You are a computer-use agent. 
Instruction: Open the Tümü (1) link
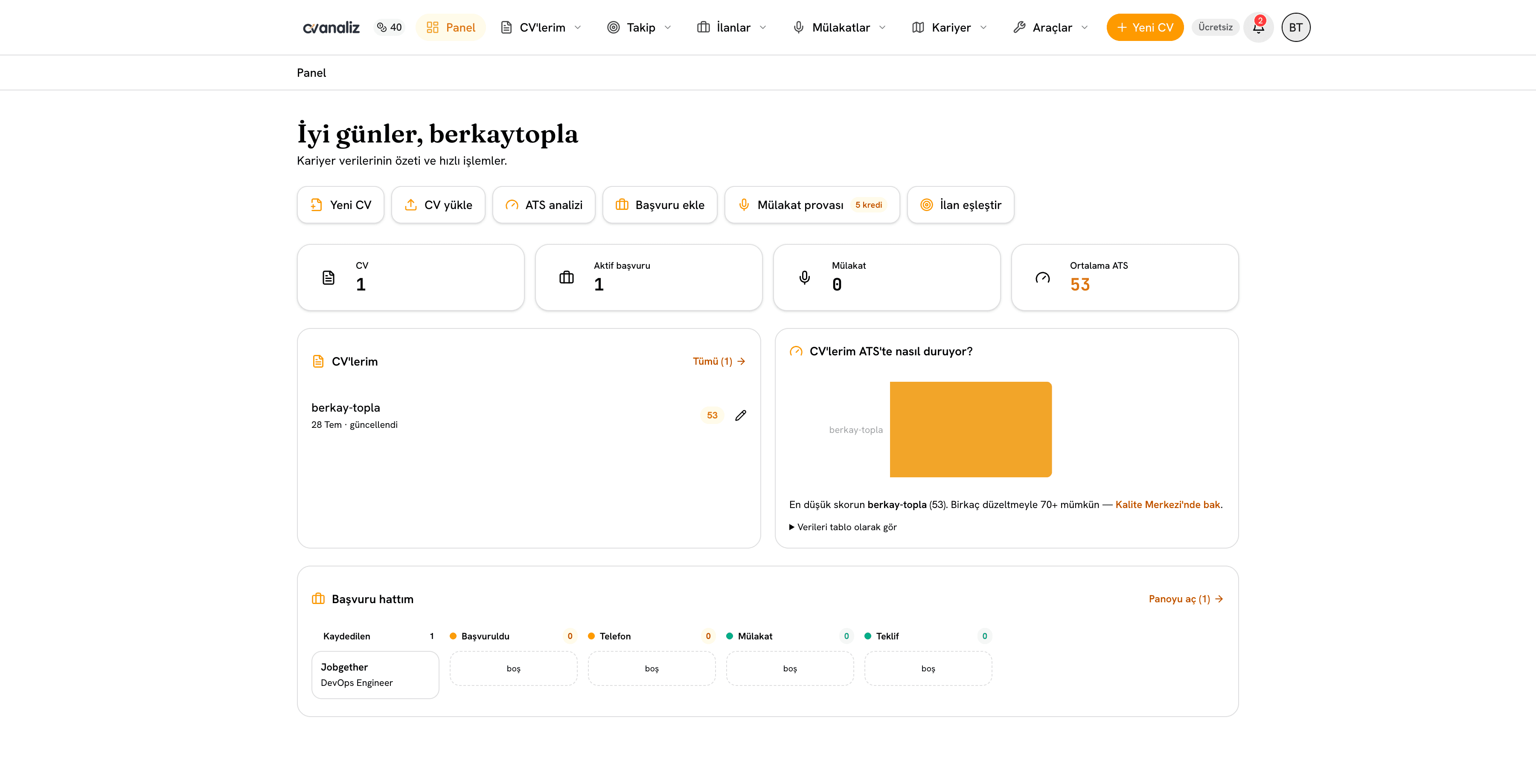click(x=719, y=361)
